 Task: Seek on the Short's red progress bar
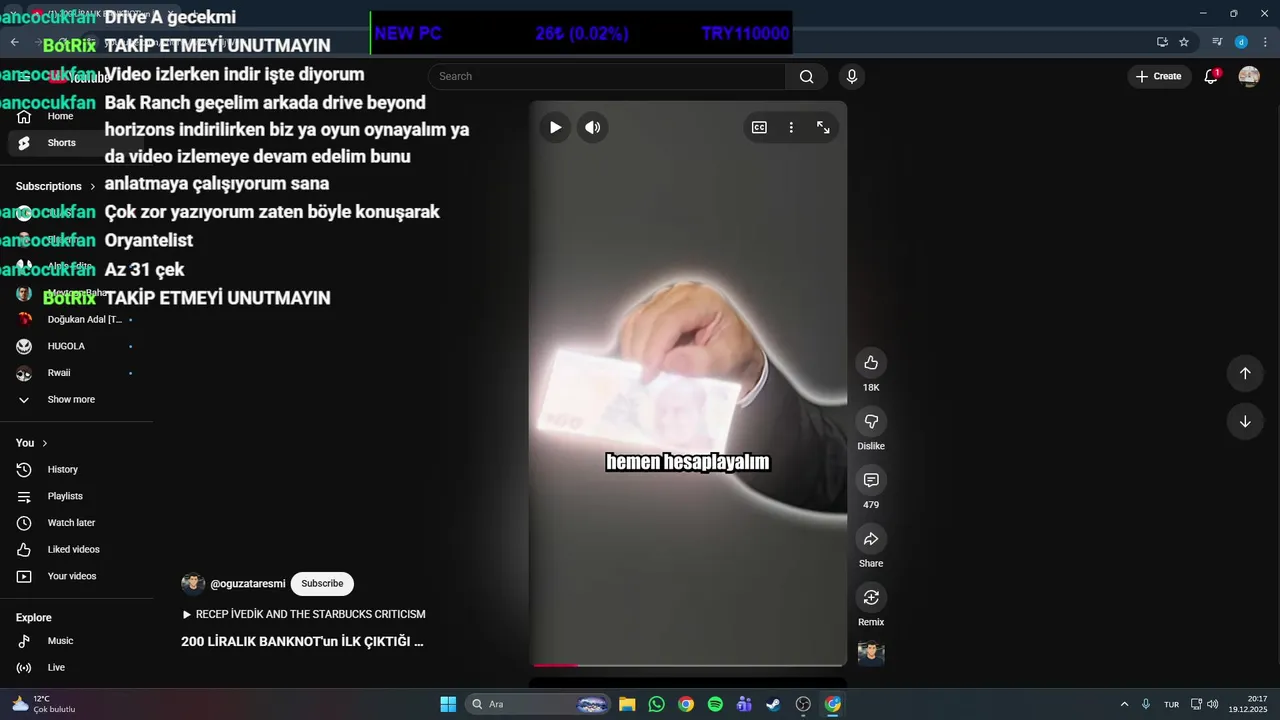tap(688, 664)
